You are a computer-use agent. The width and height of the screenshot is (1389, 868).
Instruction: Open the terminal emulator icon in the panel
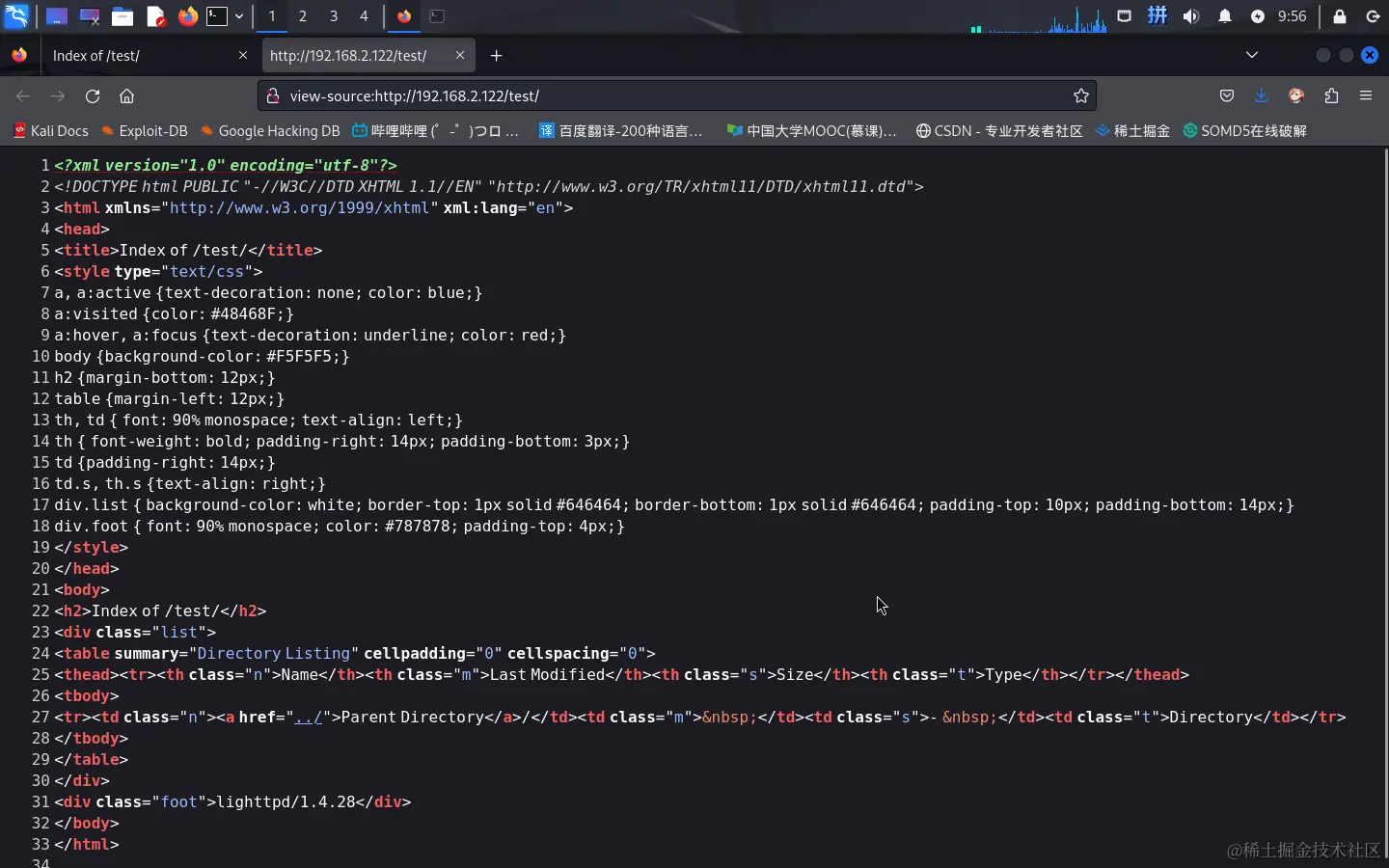coord(218,16)
